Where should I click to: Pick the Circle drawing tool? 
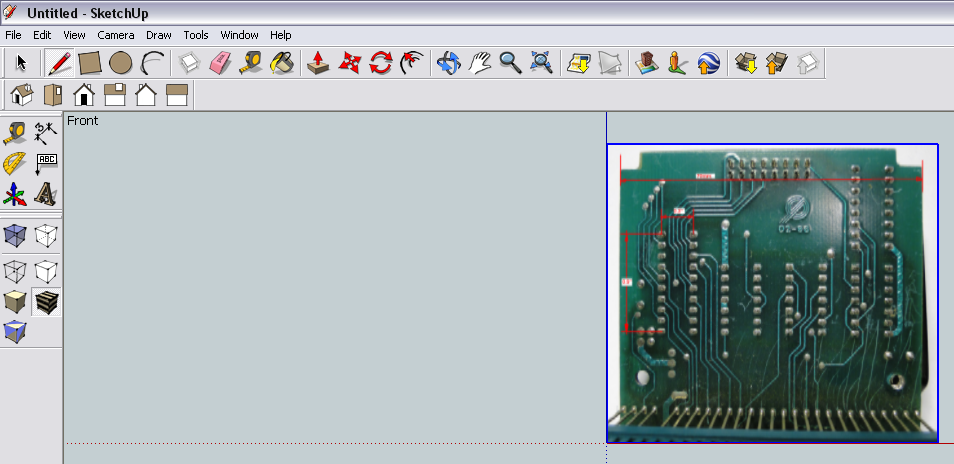tap(120, 63)
